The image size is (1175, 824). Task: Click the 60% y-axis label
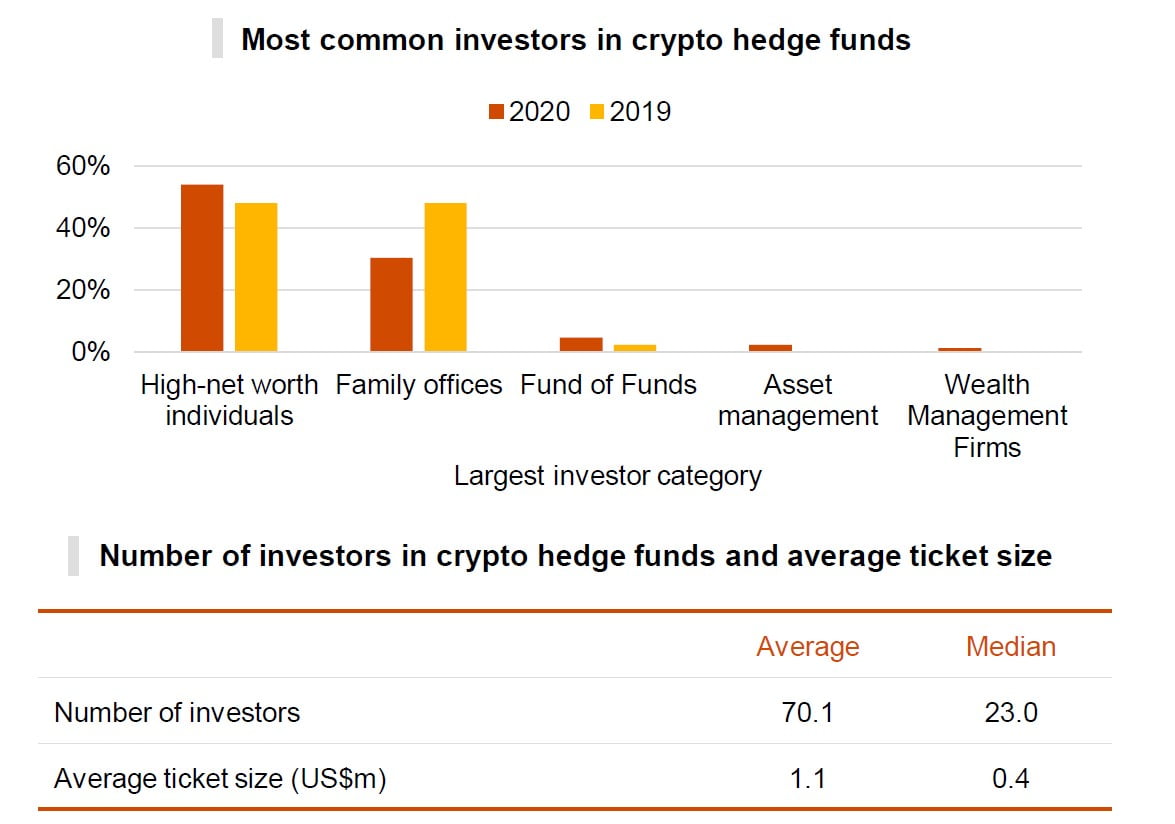click(x=83, y=166)
